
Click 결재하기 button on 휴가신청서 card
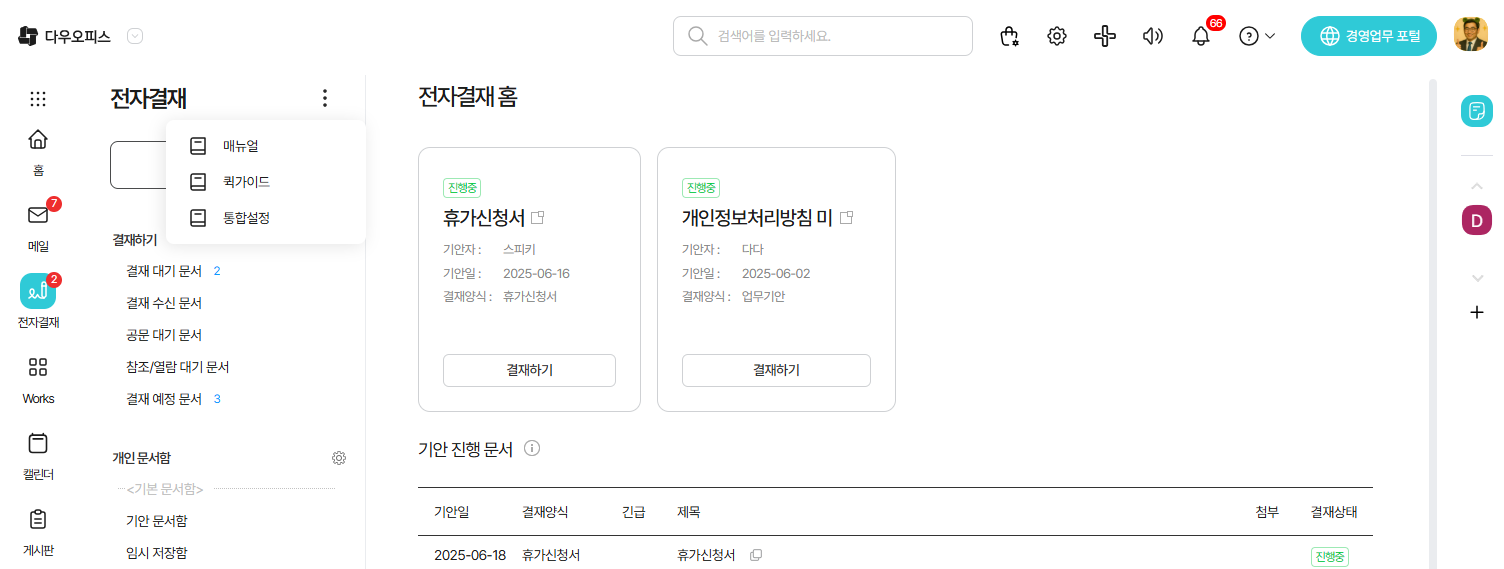click(529, 370)
